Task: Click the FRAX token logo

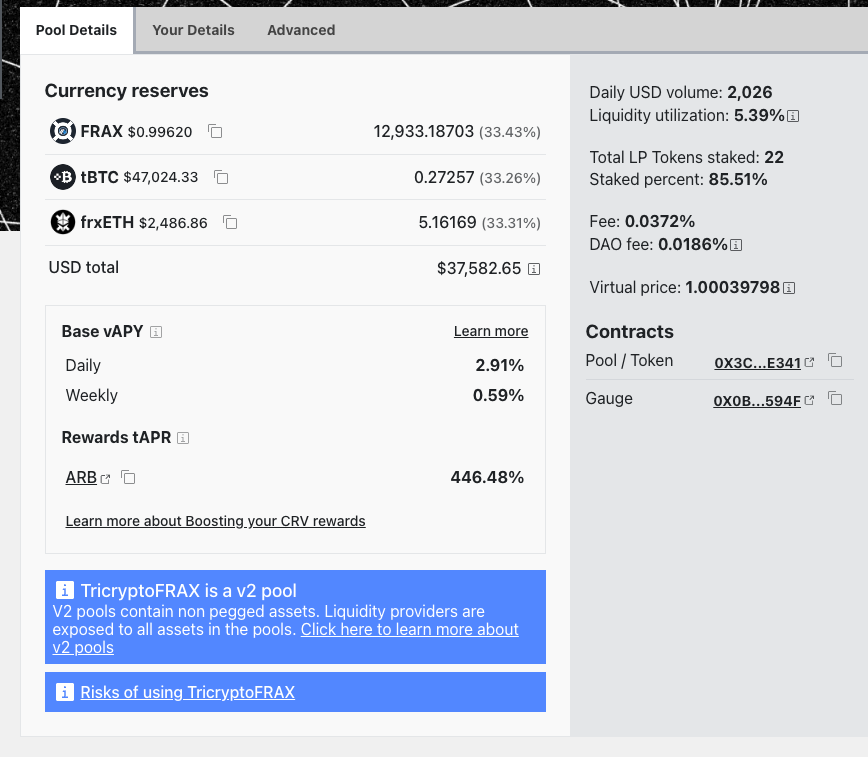Action: point(63,131)
